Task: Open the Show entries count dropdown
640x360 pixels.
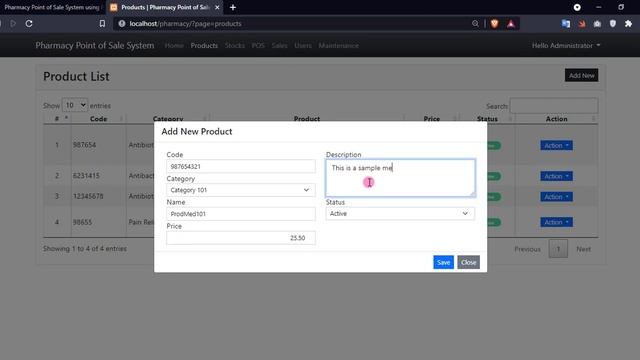Action: [75, 105]
